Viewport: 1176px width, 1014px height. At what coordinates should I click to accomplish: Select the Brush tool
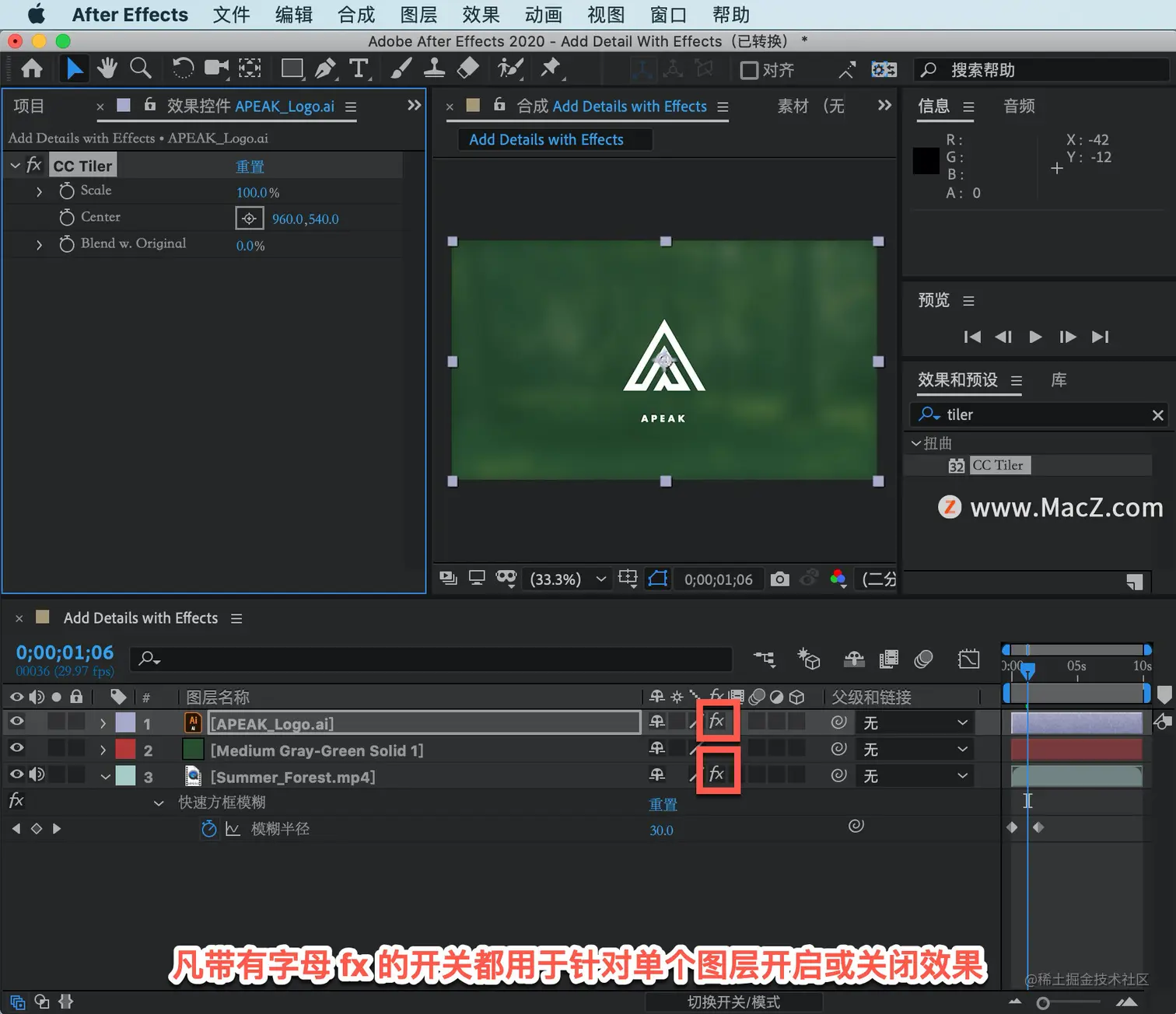401,69
